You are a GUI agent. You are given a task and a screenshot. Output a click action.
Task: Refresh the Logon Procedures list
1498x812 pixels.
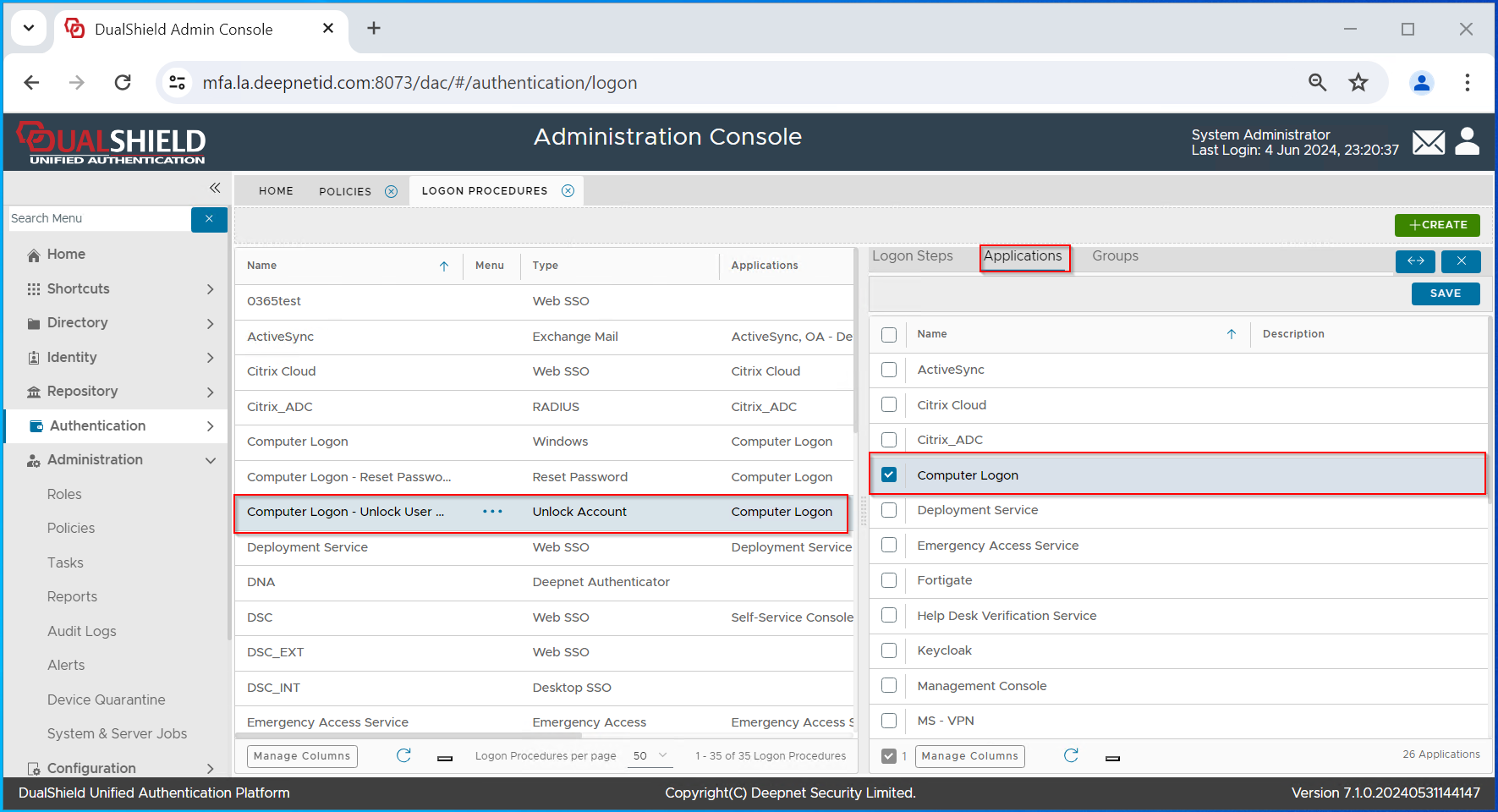tap(403, 755)
